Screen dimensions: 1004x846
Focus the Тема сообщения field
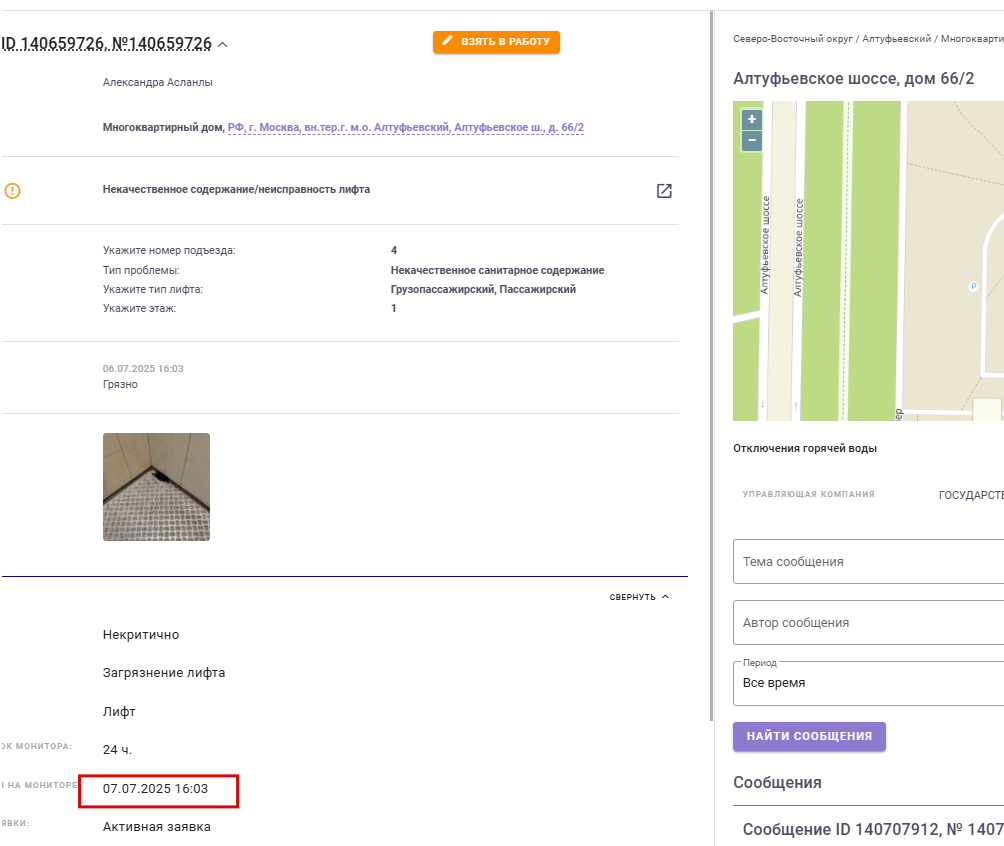pyautogui.click(x=868, y=562)
